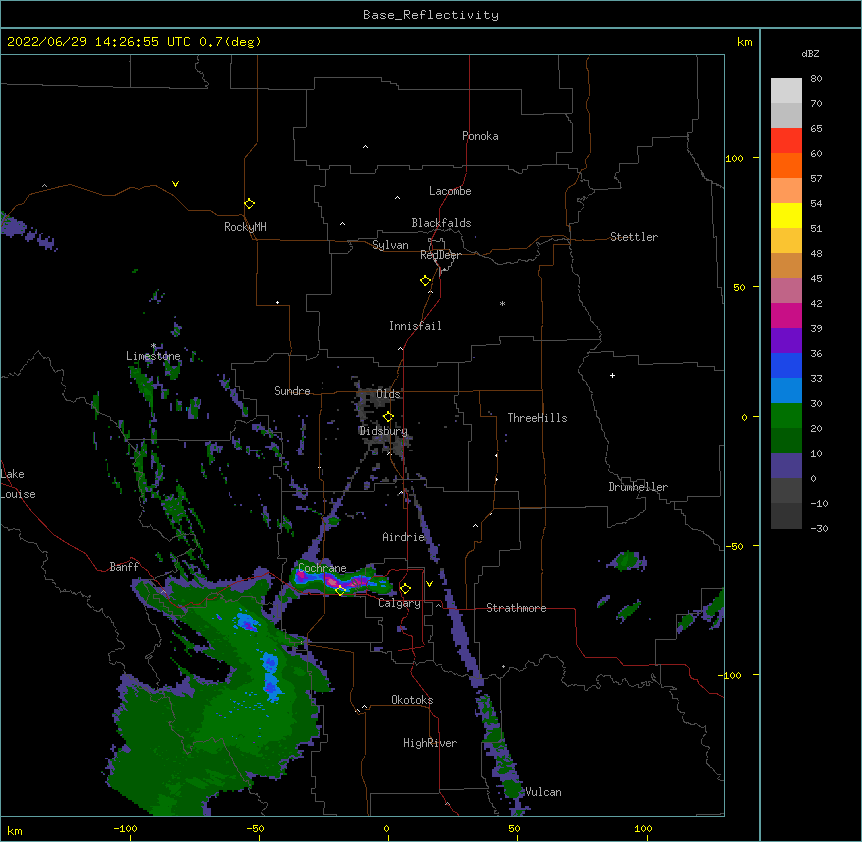This screenshot has width=862, height=842.
Task: Click the yellow diamond marker south of RedDeer
Action: click(425, 281)
